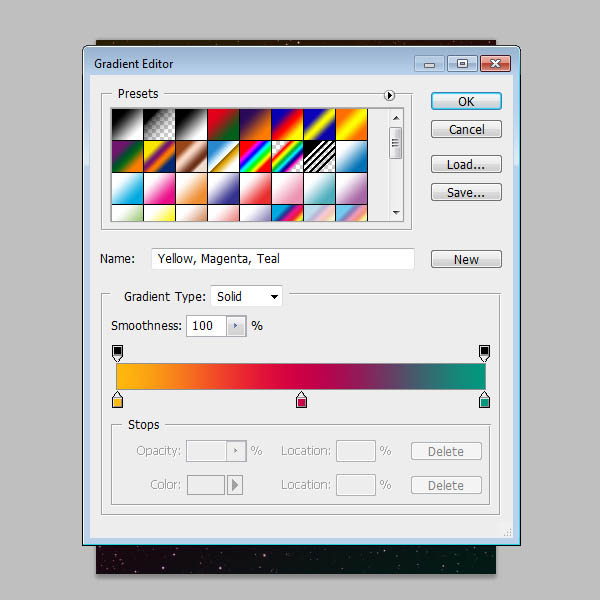Select the teal color stop

484,400
